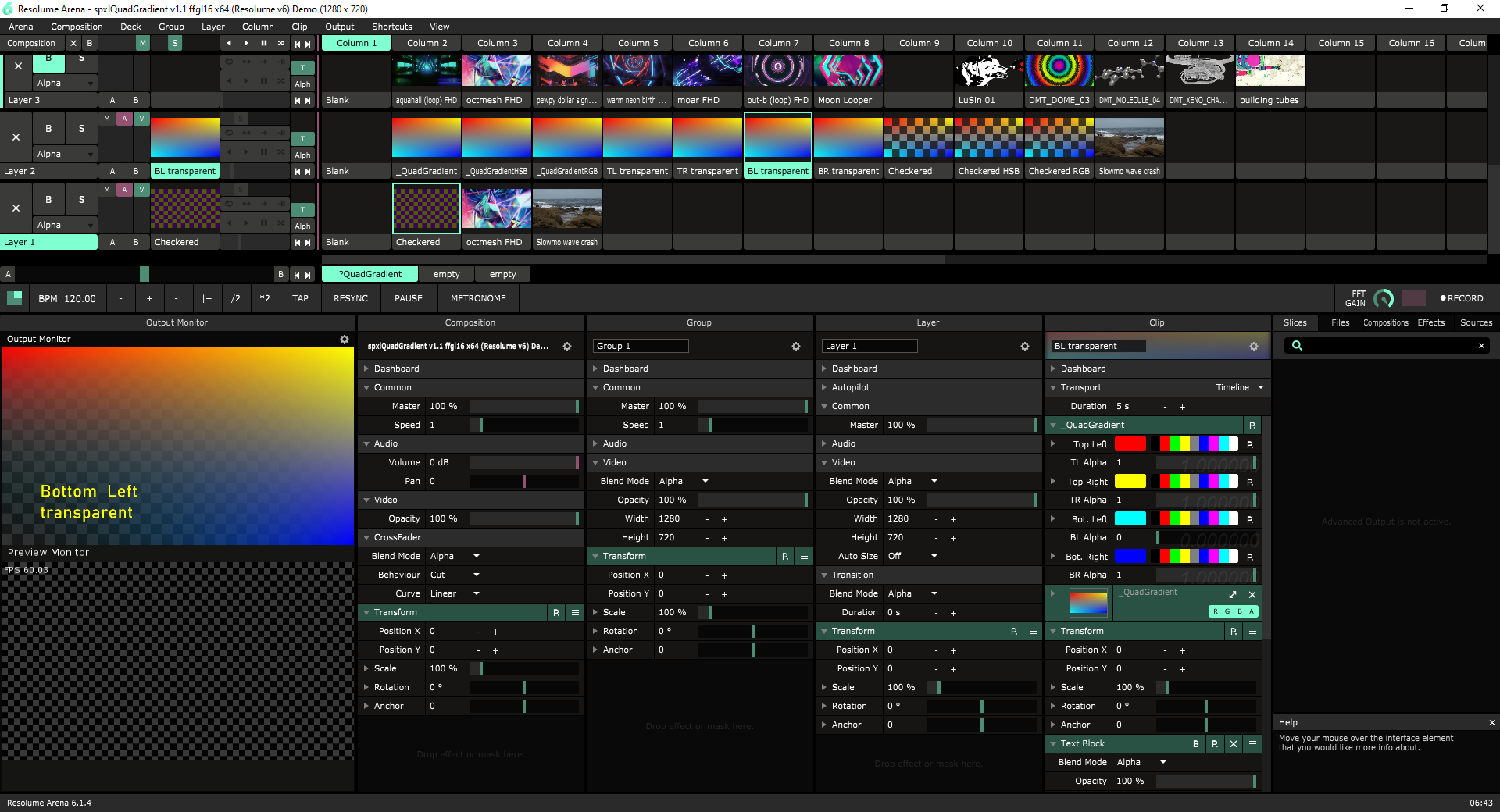Pause composition playback
The height and width of the screenshot is (812, 1500).
(264, 44)
